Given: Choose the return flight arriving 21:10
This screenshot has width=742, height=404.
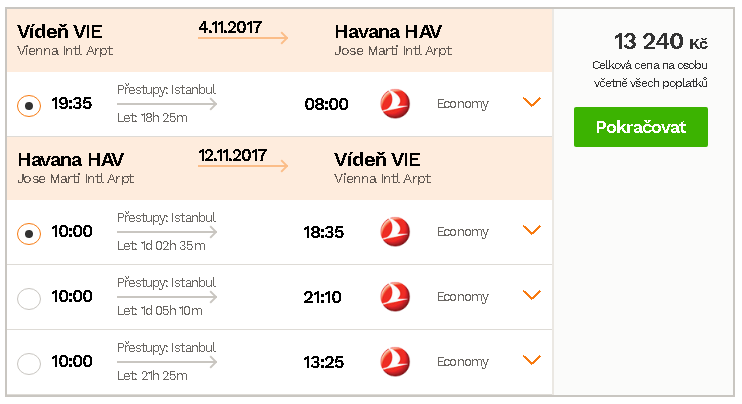Looking at the screenshot, I should point(29,299).
